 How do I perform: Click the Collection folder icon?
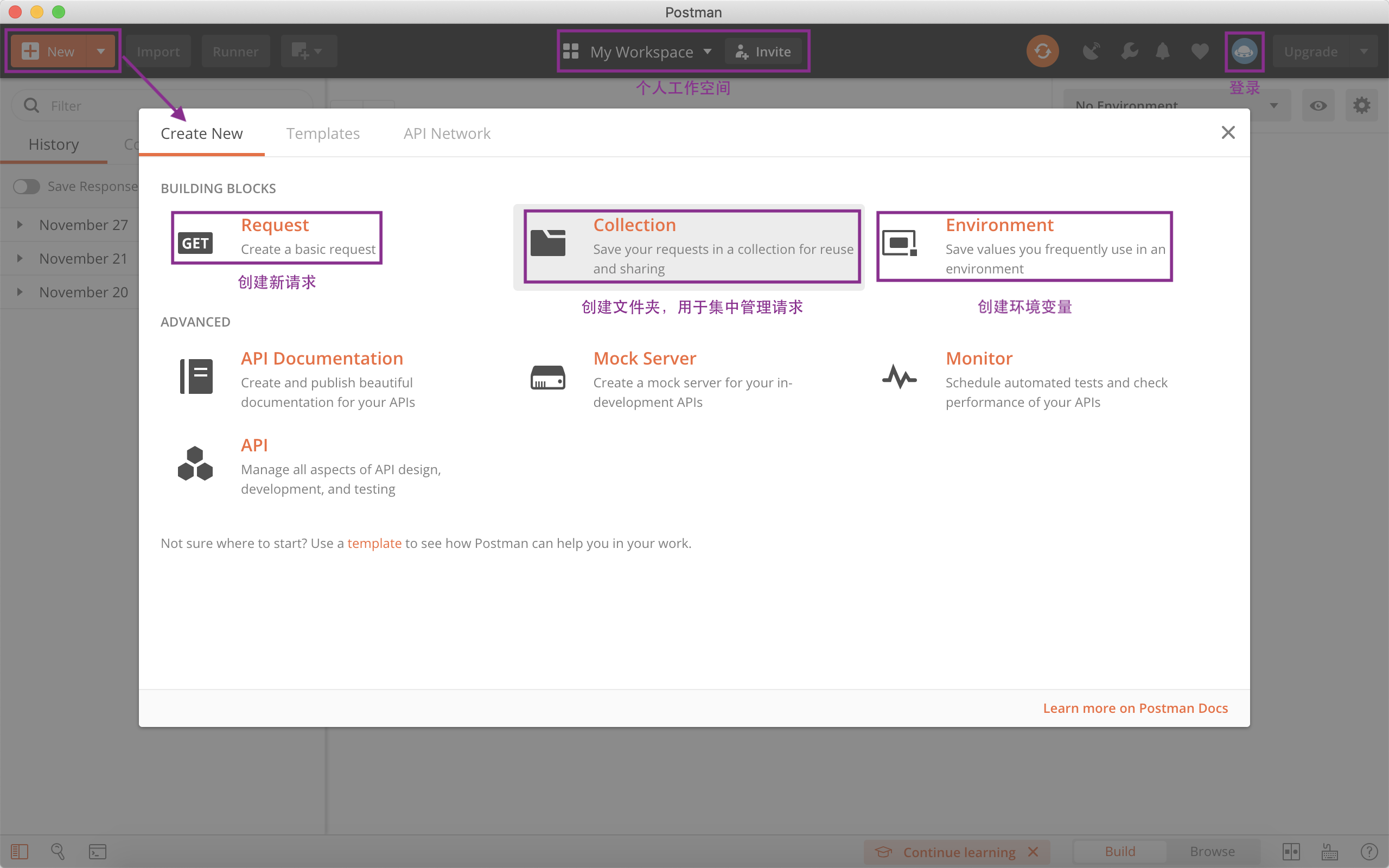click(547, 243)
